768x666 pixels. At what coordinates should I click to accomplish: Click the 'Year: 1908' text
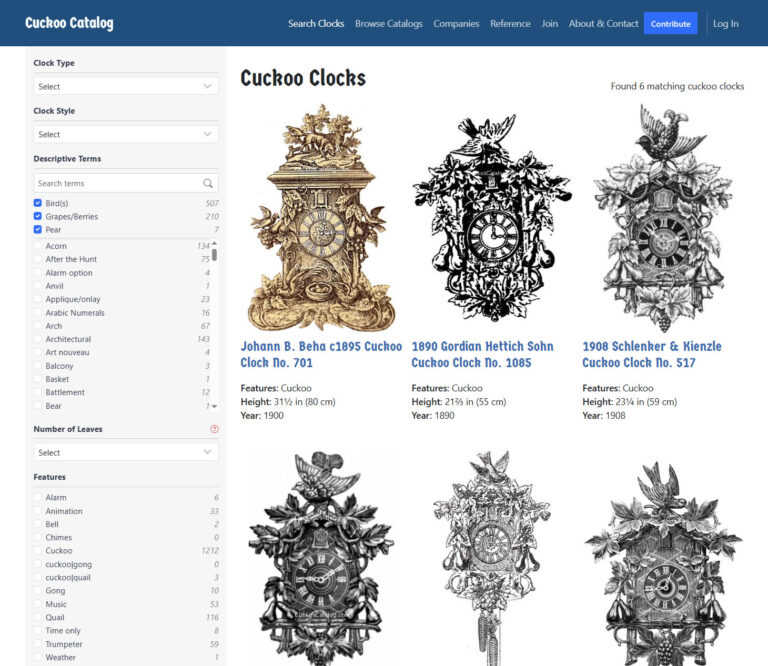tap(603, 415)
